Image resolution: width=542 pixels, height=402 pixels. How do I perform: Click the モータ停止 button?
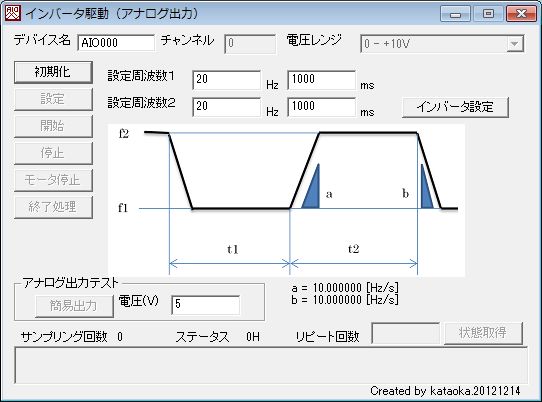(53, 180)
